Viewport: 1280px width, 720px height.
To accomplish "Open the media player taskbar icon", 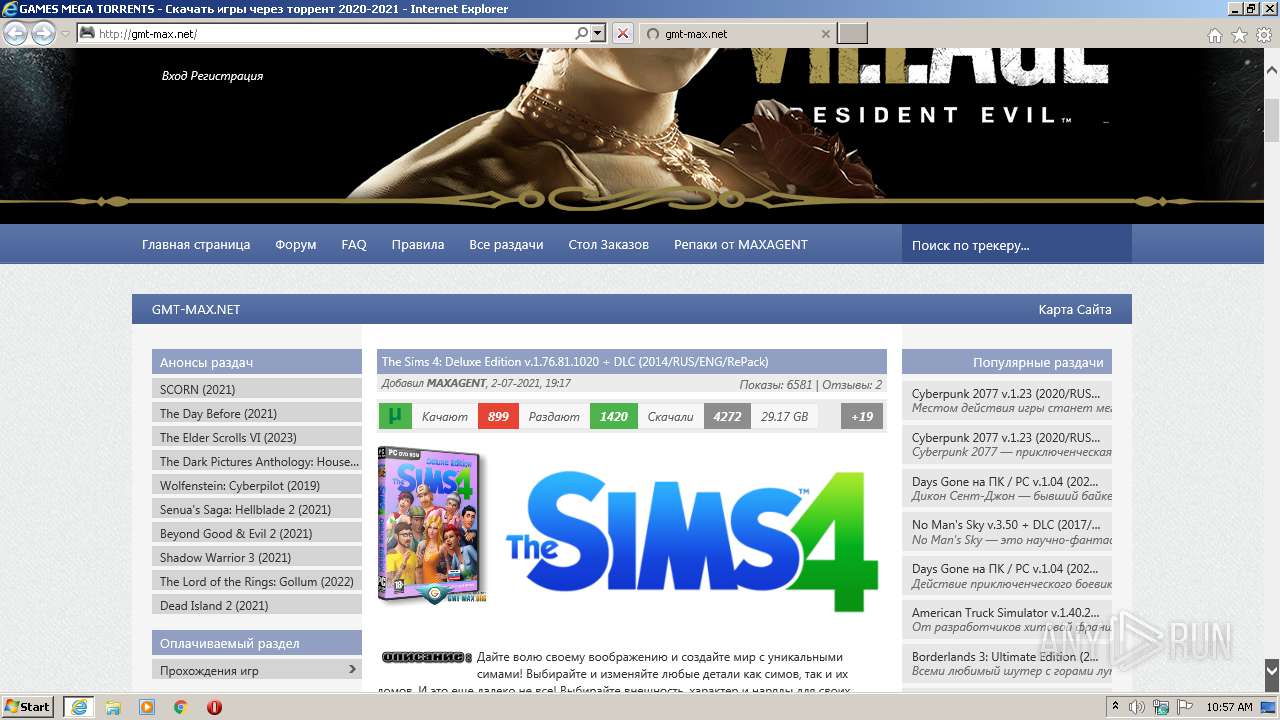I will click(147, 707).
